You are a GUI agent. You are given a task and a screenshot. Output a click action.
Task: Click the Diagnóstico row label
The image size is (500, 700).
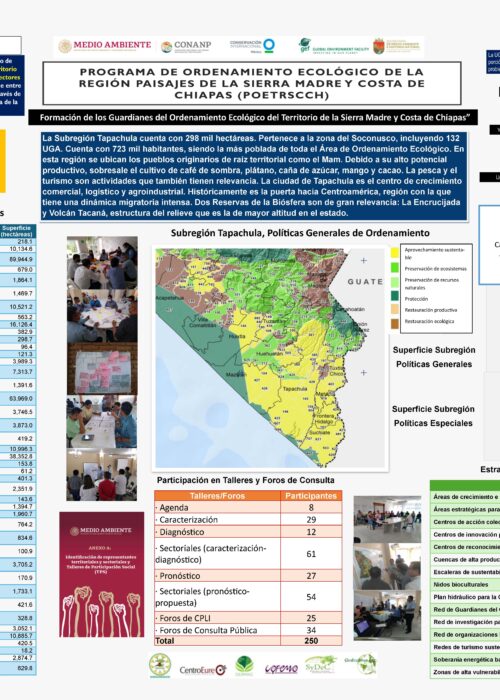tap(182, 532)
